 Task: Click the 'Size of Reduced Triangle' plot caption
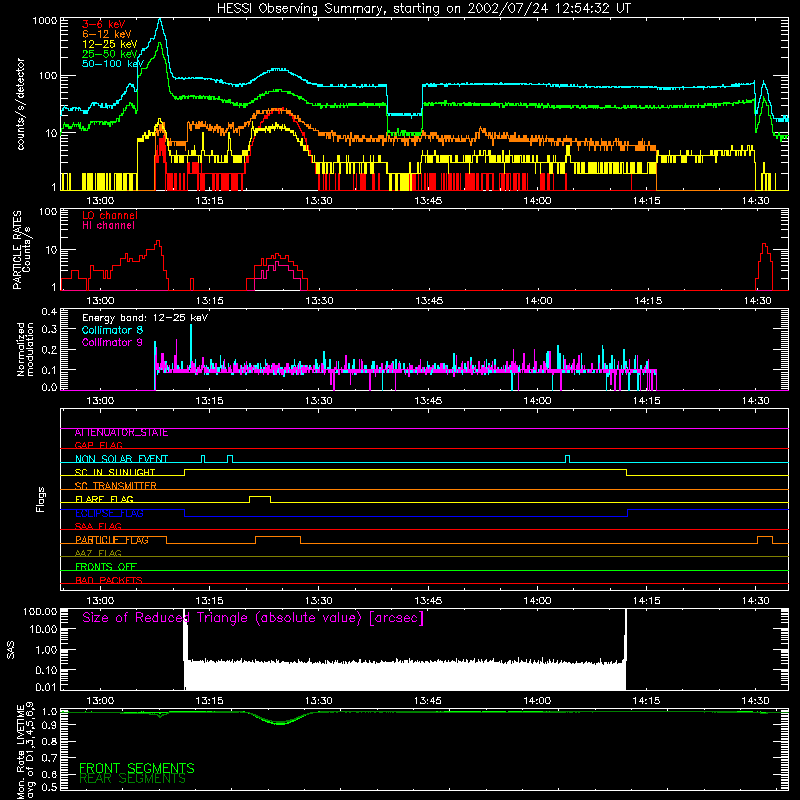pos(253,618)
